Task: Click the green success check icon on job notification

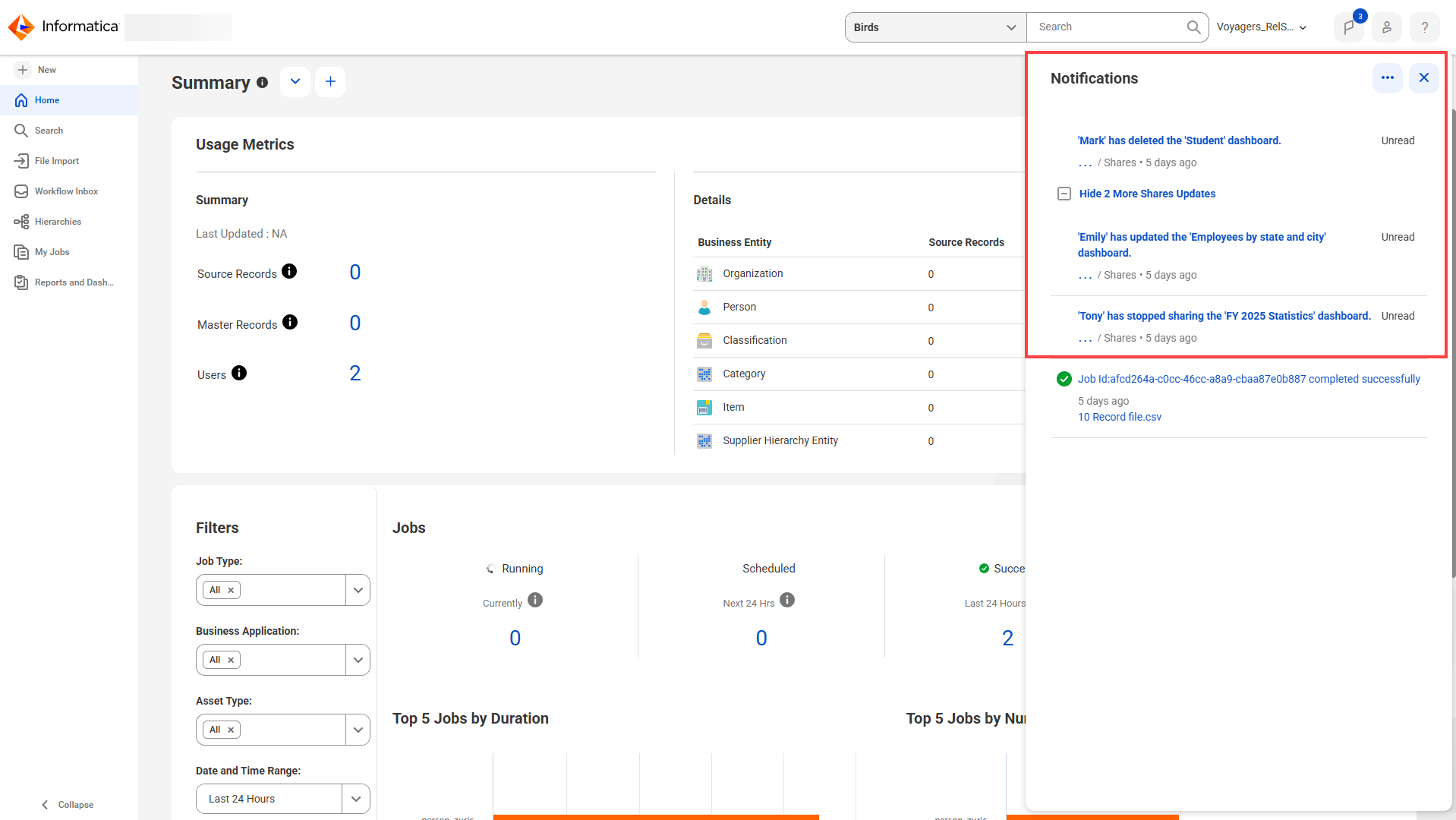Action: click(x=1064, y=379)
